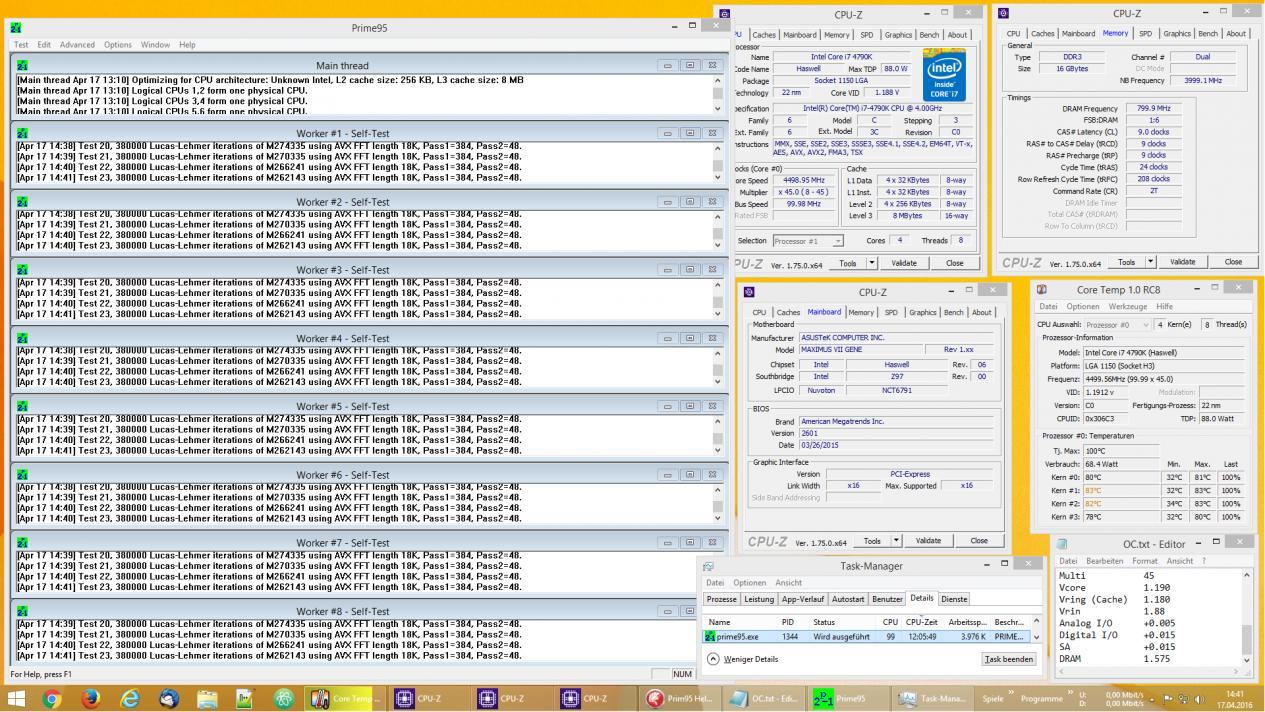The image size is (1265, 712).
Task: Click Tools button in CPU-Z Memory window
Action: pos(1126,262)
